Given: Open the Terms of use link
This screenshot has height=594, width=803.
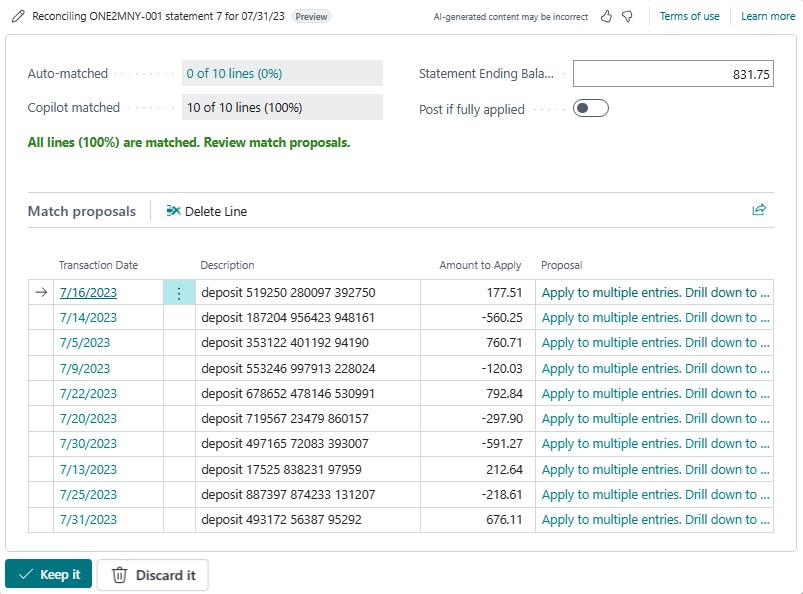Looking at the screenshot, I should [689, 16].
